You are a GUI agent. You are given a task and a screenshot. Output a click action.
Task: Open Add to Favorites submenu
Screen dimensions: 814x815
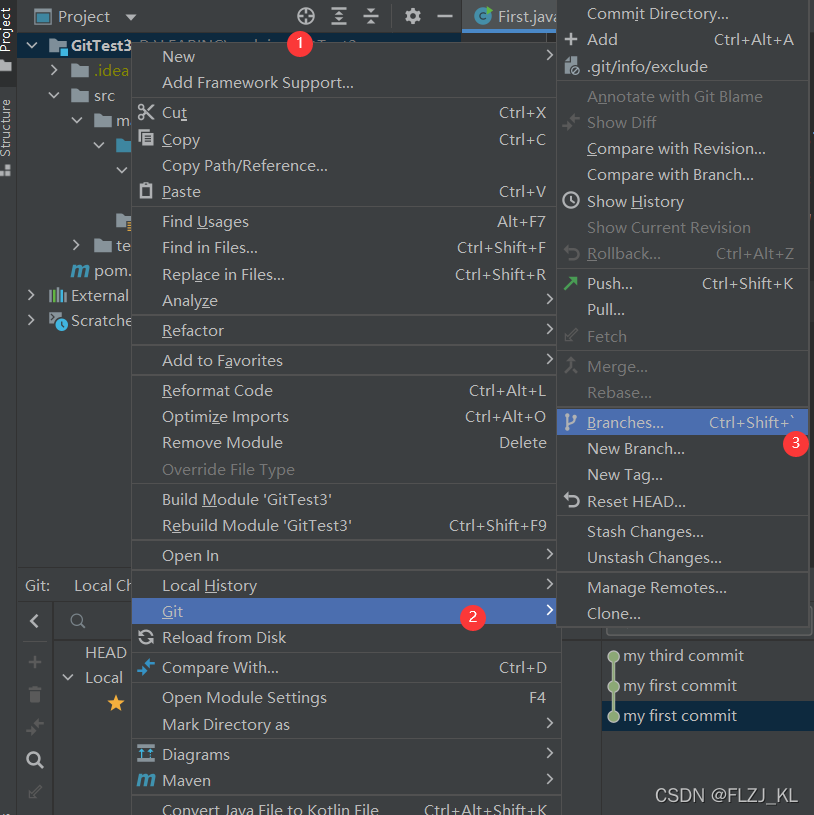pos(344,360)
